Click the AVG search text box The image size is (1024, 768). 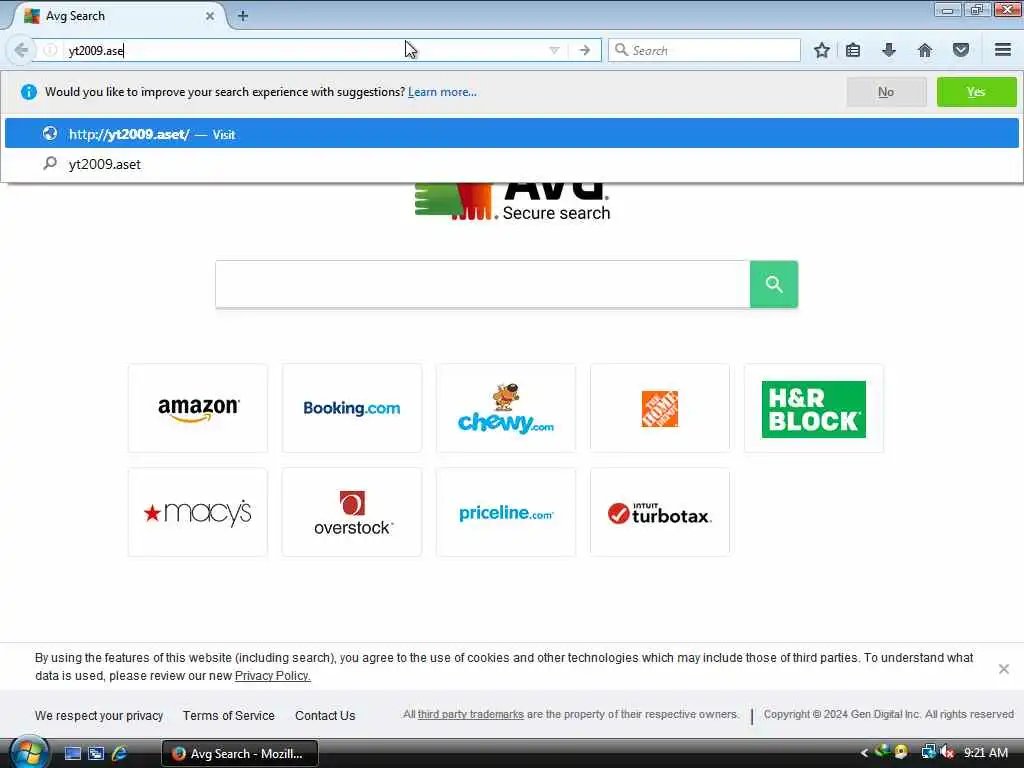click(x=483, y=284)
